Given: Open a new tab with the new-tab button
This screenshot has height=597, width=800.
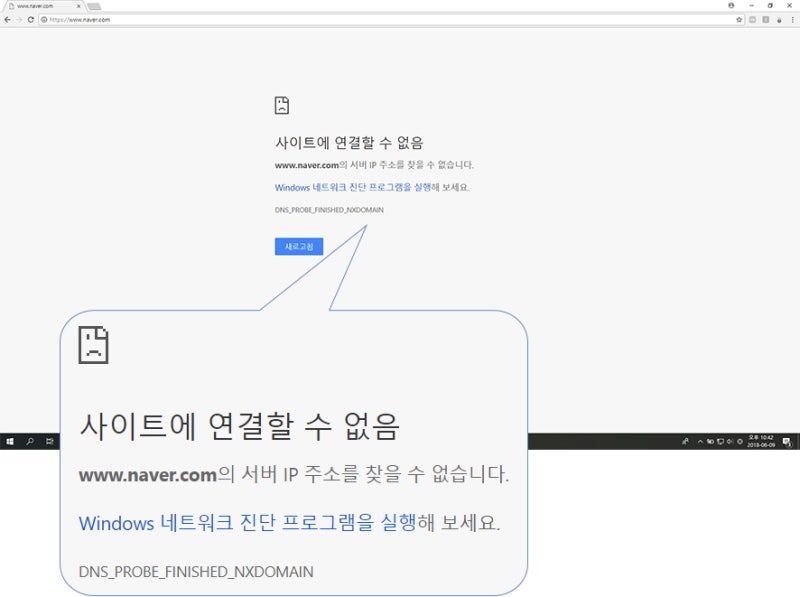Looking at the screenshot, I should click(94, 6).
